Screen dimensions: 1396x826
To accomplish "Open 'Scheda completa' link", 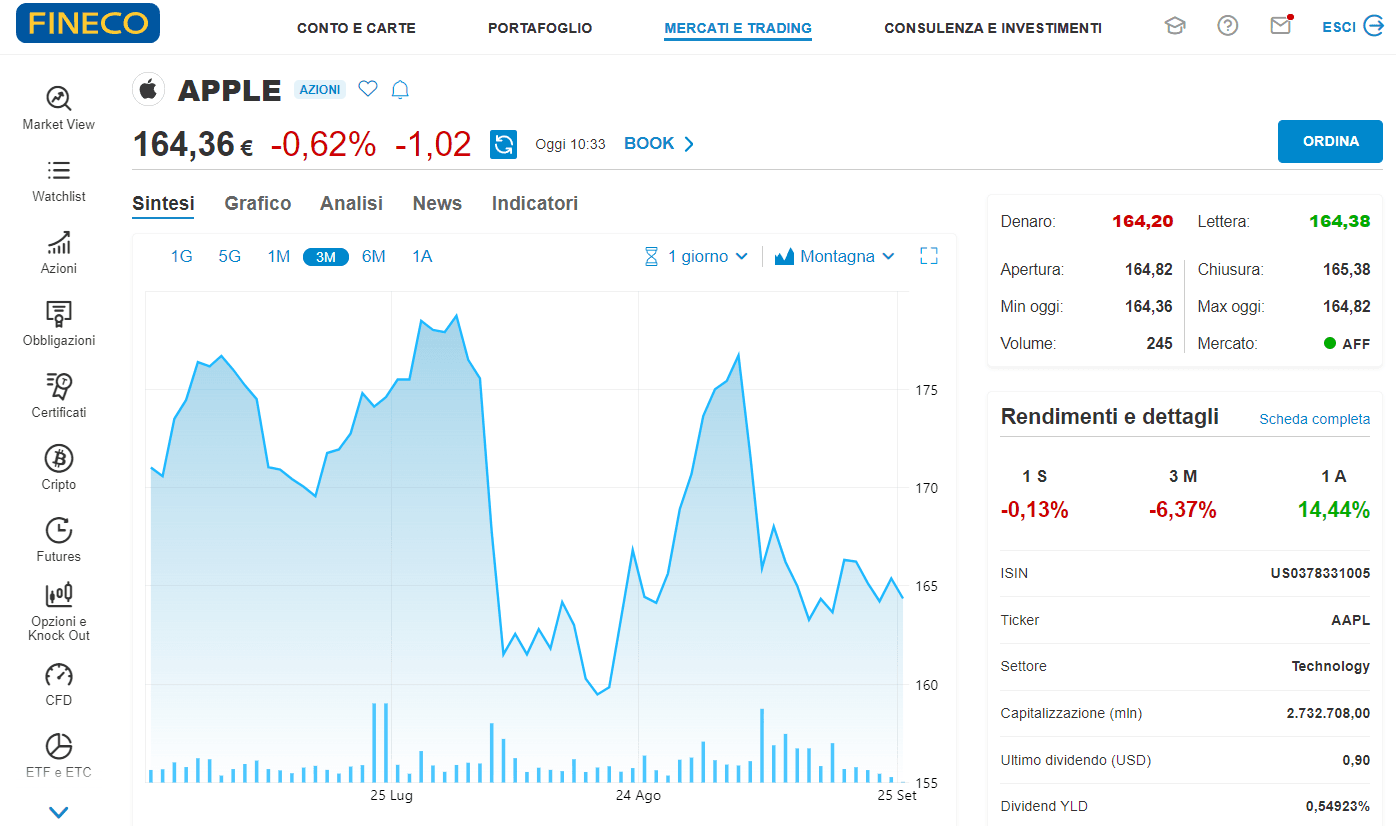I will click(1314, 419).
